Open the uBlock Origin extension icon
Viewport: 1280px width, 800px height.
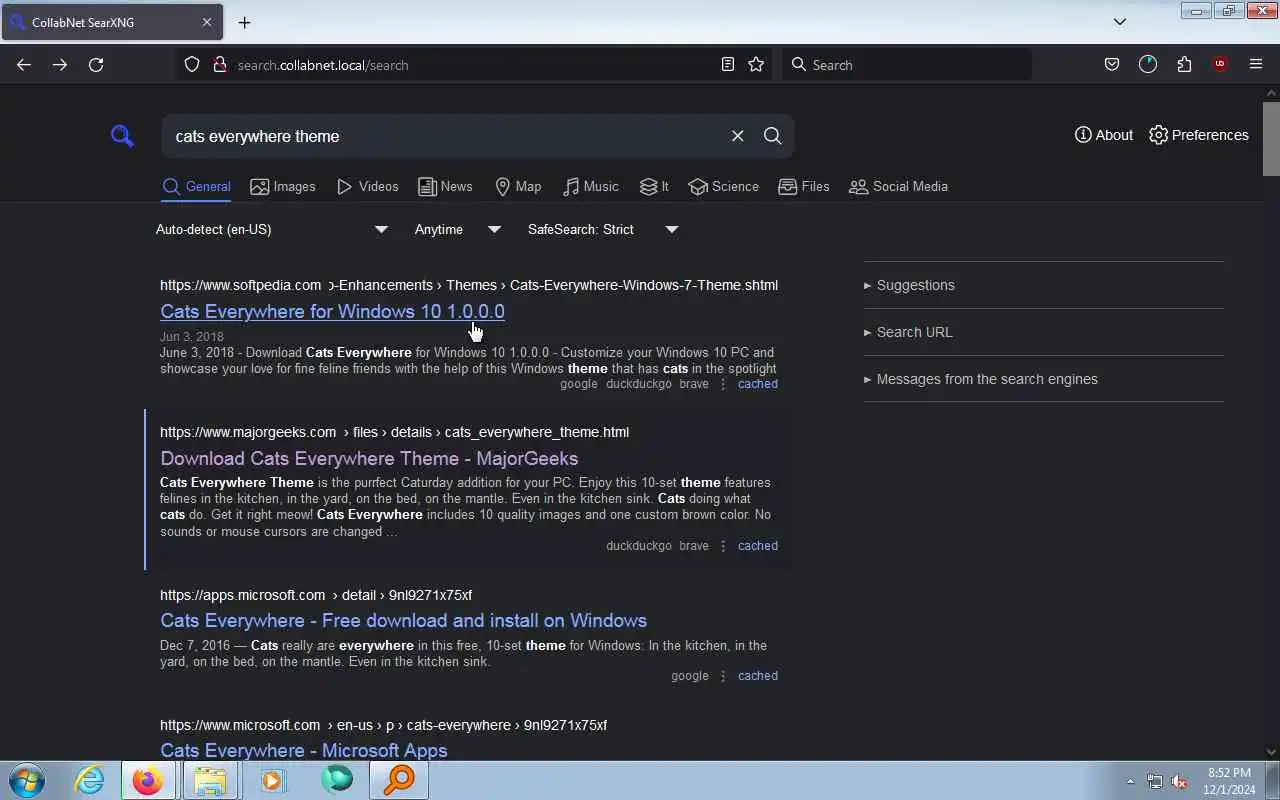point(1220,64)
